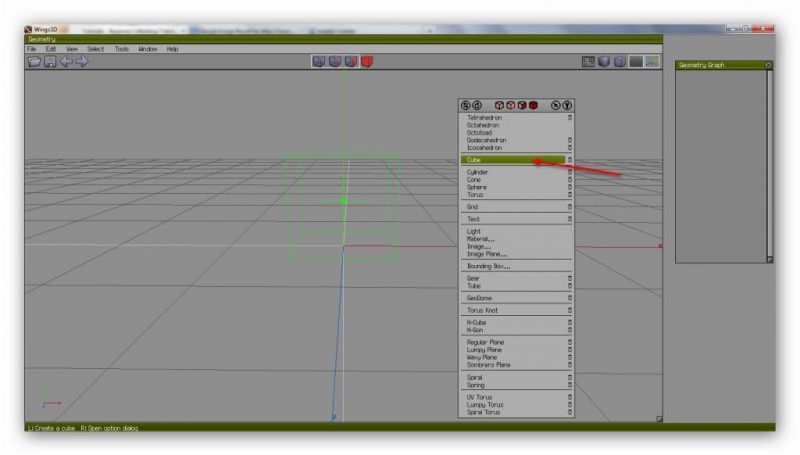Click the Save disk icon in toolbar
Image resolution: width=800 pixels, height=455 pixels.
click(x=50, y=62)
